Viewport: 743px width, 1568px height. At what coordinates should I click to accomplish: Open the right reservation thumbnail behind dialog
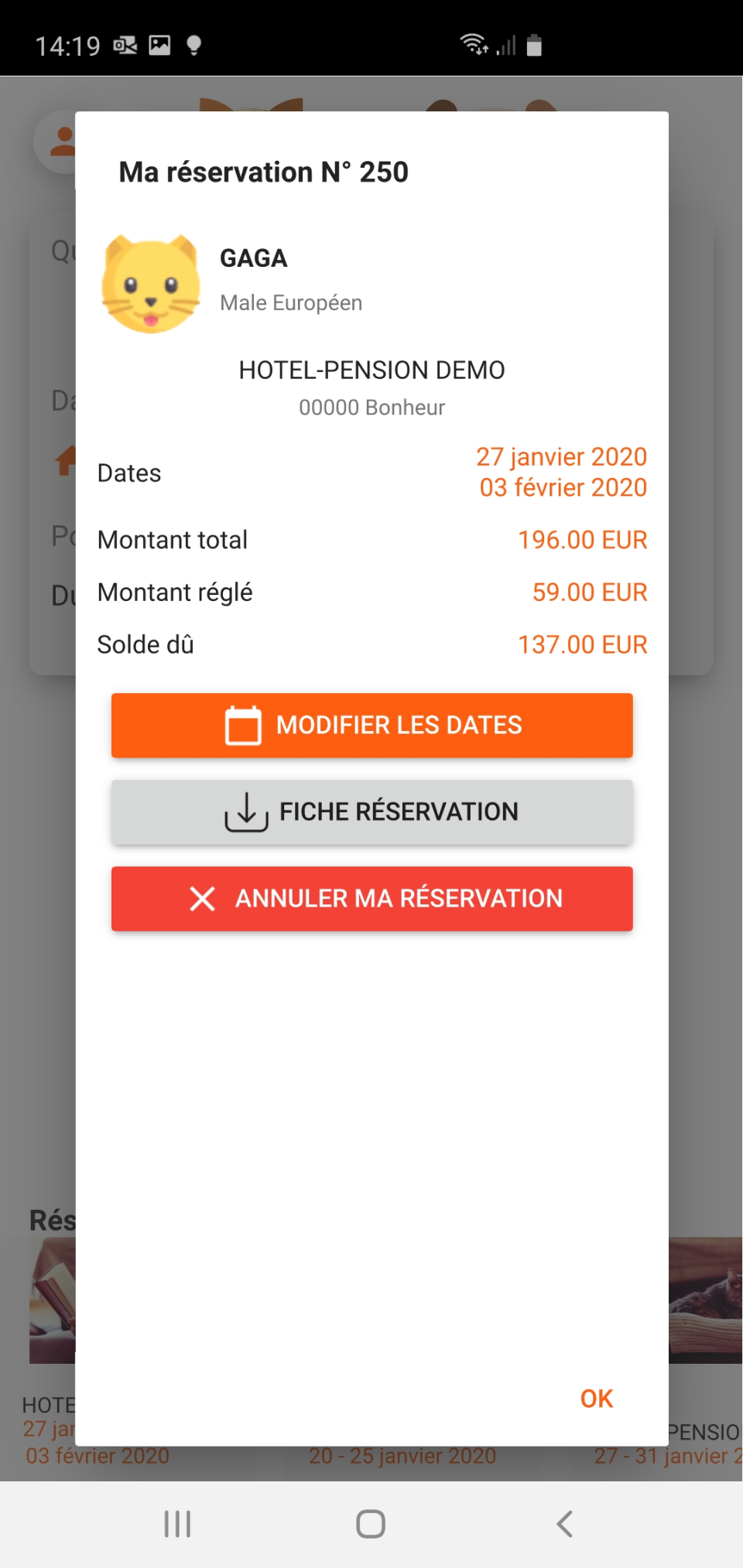[705, 1300]
